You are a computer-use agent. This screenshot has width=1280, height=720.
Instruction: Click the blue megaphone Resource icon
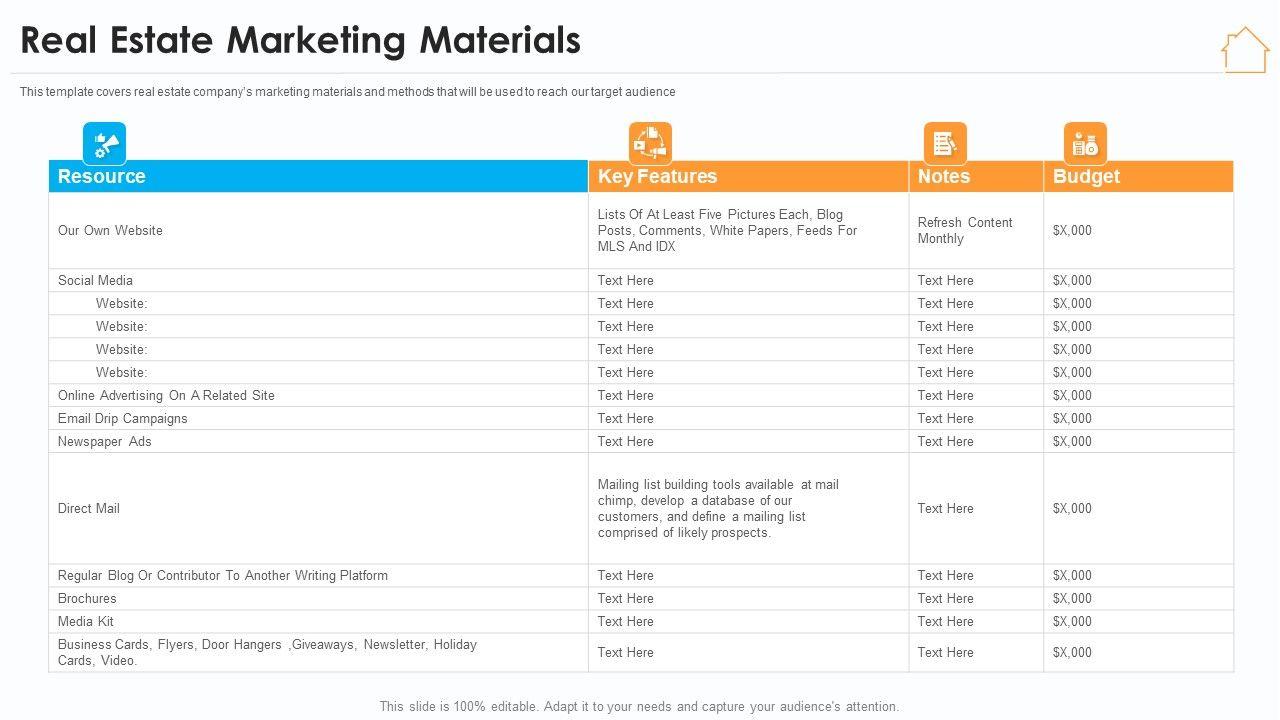pos(104,143)
